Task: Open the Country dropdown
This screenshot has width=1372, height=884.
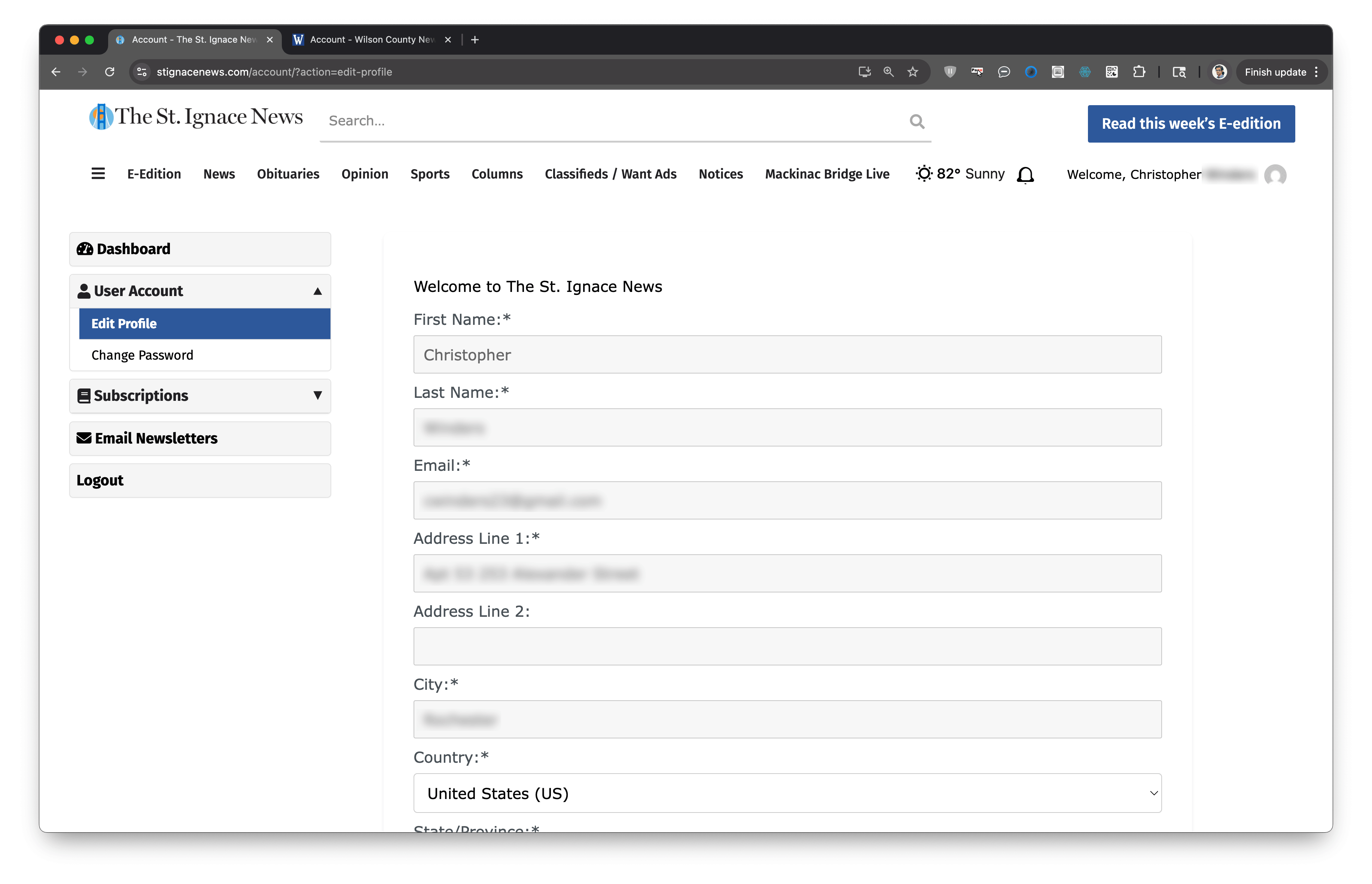Action: pyautogui.click(x=787, y=793)
